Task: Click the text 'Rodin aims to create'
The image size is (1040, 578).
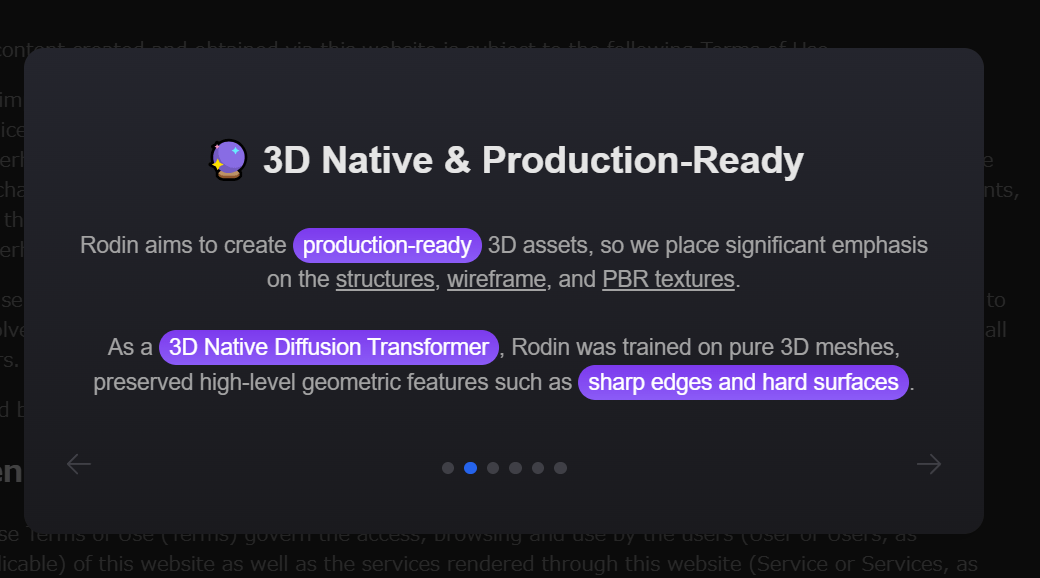Action: 183,246
